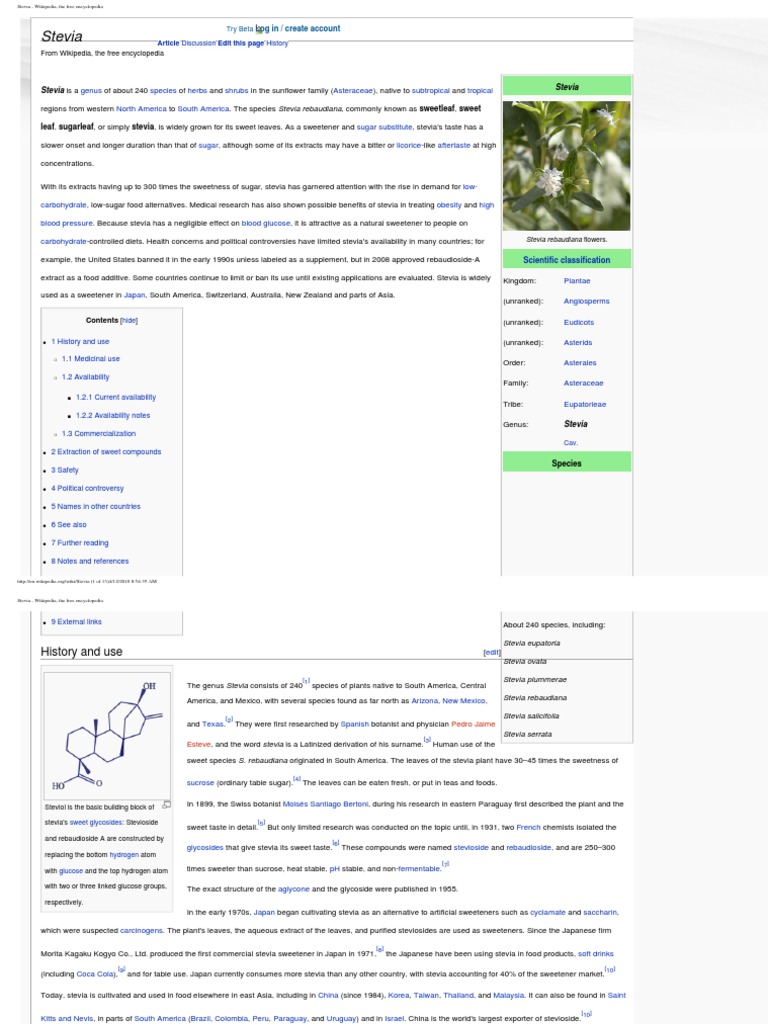Screen dimensions: 768x1024
Task: Open the Article tab
Action: tap(168, 43)
